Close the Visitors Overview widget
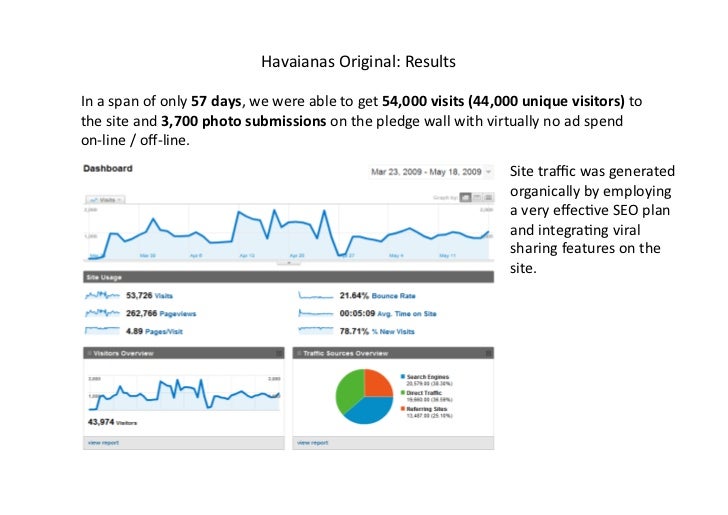 pos(279,354)
